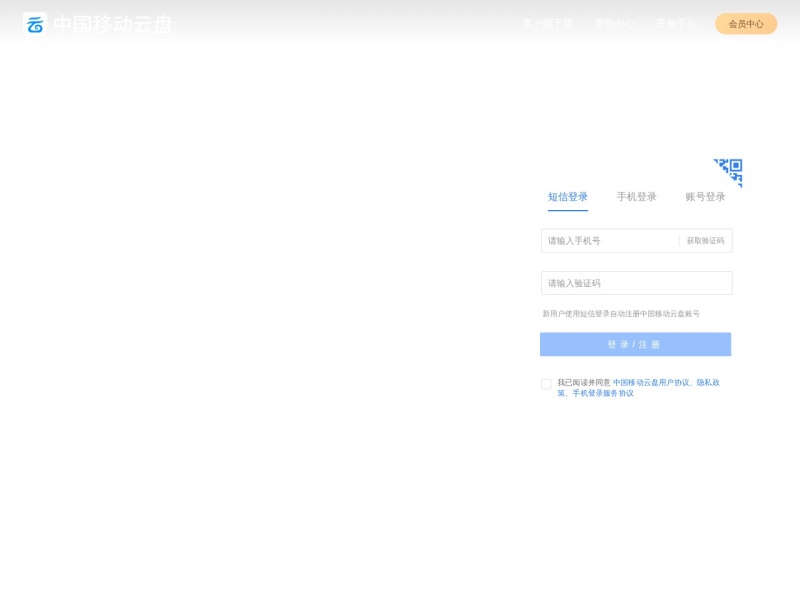
Task: Open 手机登录服务协议 link
Action: tap(603, 393)
